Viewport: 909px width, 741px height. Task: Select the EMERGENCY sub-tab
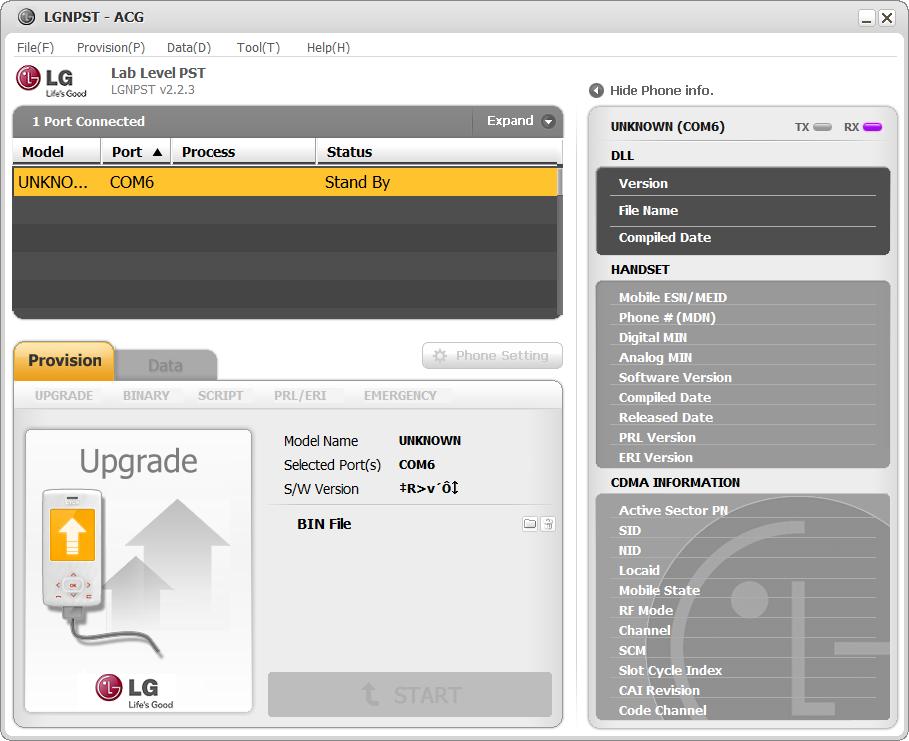tap(400, 395)
